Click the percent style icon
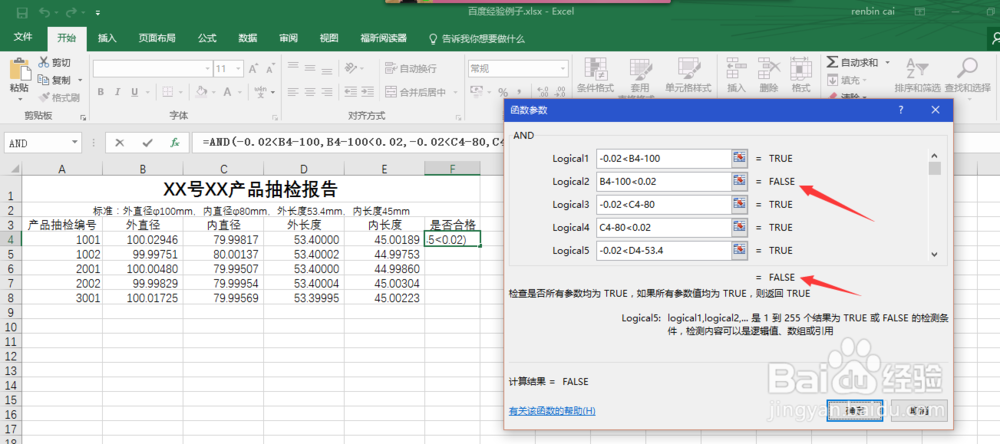Screen dimensions: 1000x444 pyautogui.click(x=503, y=92)
